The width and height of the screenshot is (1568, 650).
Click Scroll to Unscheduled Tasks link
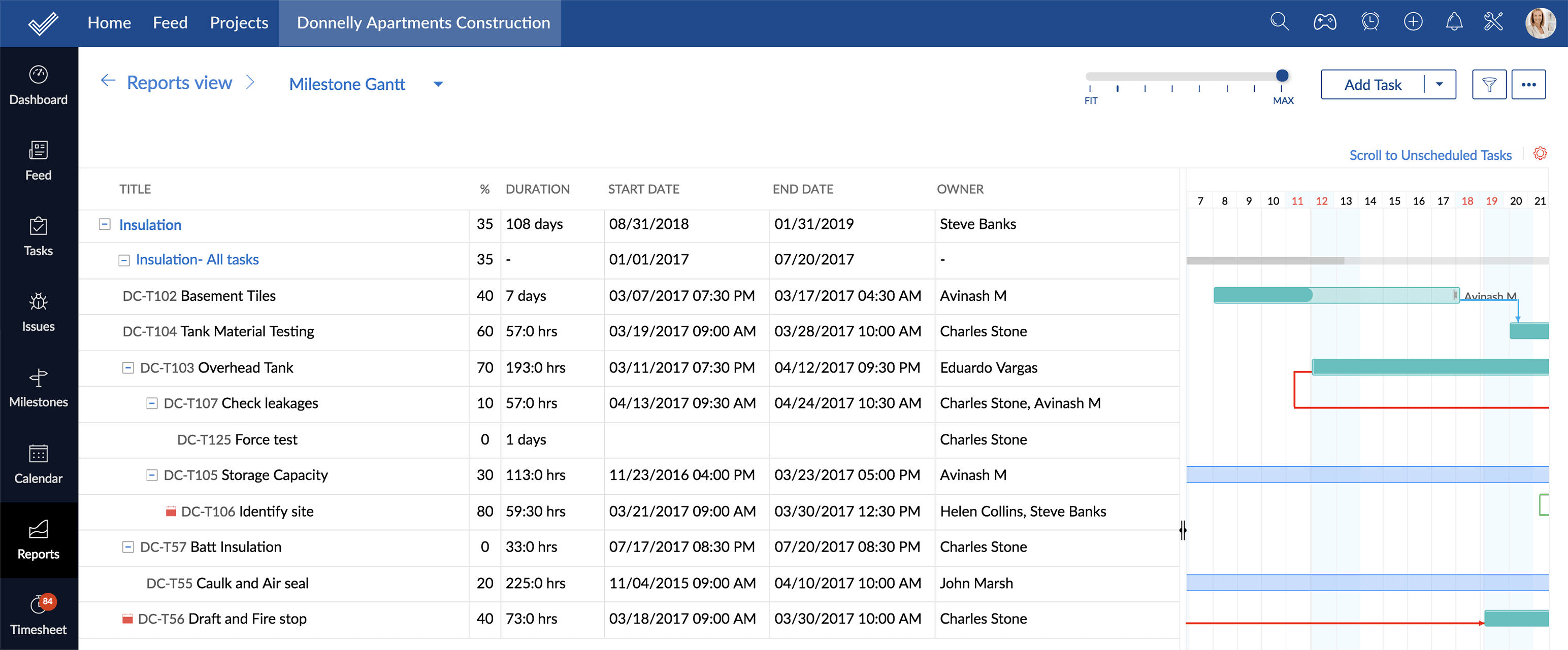(x=1430, y=155)
